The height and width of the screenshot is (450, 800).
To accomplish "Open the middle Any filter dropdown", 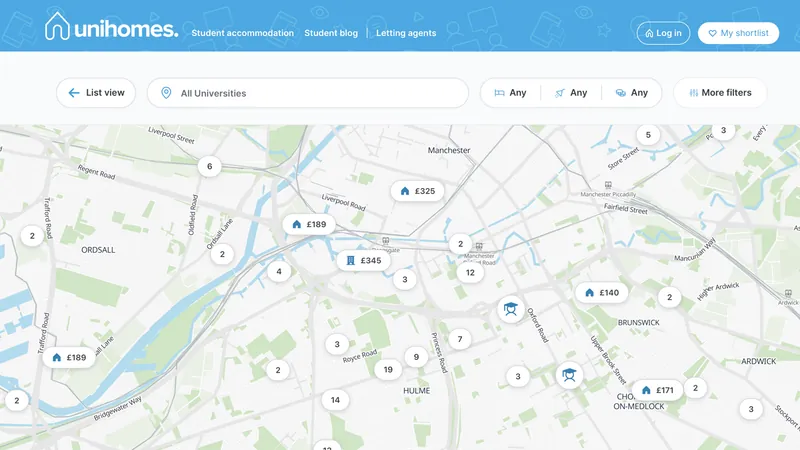I will pos(571,93).
